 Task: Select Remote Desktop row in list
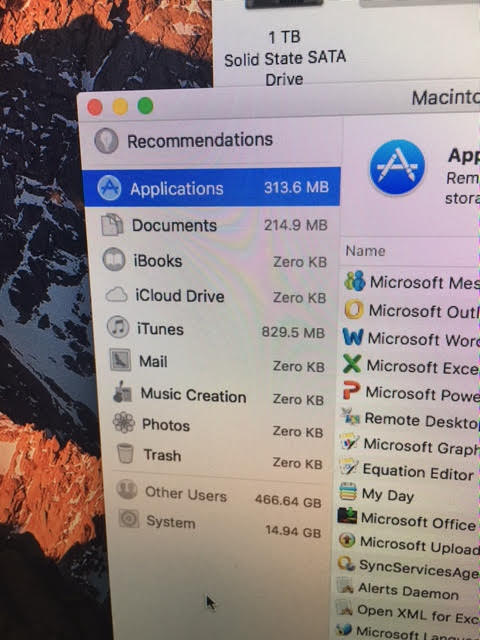tap(409, 420)
